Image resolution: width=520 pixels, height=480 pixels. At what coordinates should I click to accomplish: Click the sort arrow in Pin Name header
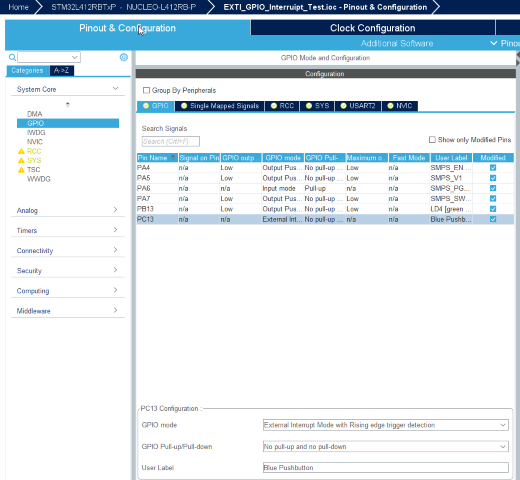point(173,157)
